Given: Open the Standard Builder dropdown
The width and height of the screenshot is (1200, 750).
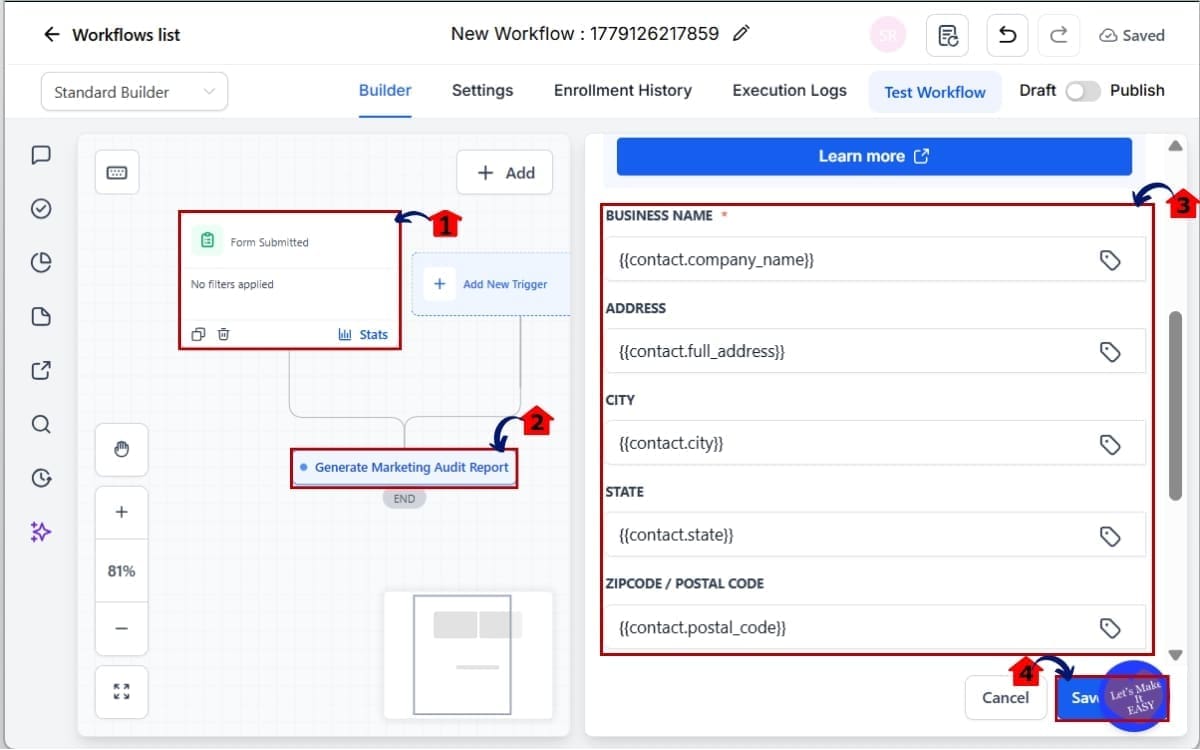Looking at the screenshot, I should click(x=134, y=92).
